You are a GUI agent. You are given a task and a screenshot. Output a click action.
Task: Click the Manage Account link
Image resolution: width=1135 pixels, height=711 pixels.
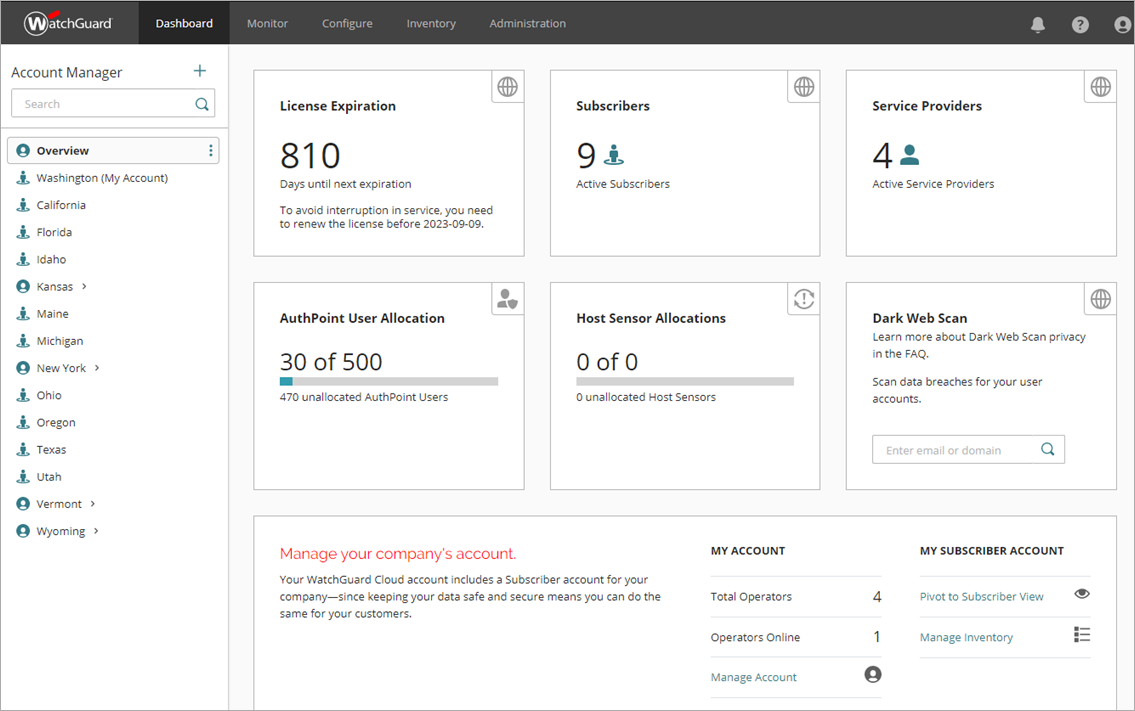tap(753, 677)
